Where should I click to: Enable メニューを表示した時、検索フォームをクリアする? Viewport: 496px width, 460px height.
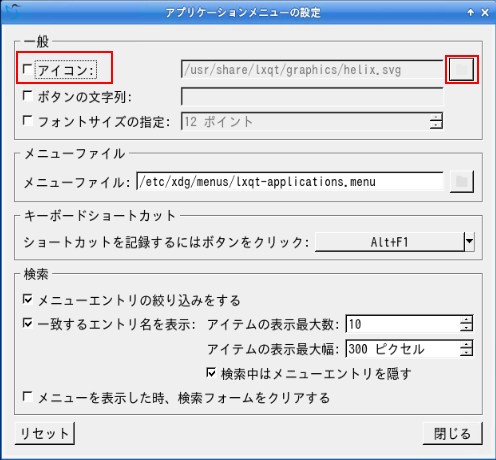pos(27,397)
